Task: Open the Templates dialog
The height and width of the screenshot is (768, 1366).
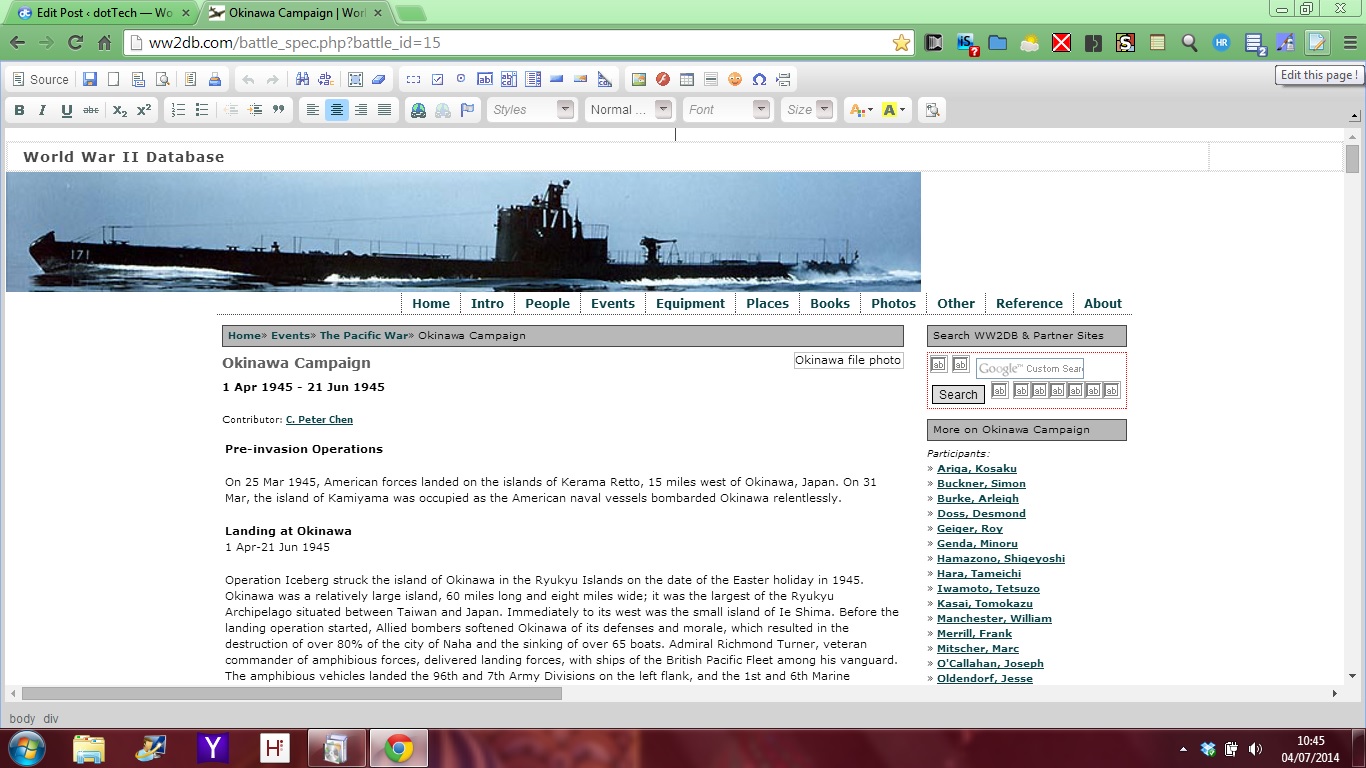Action: coord(191,79)
